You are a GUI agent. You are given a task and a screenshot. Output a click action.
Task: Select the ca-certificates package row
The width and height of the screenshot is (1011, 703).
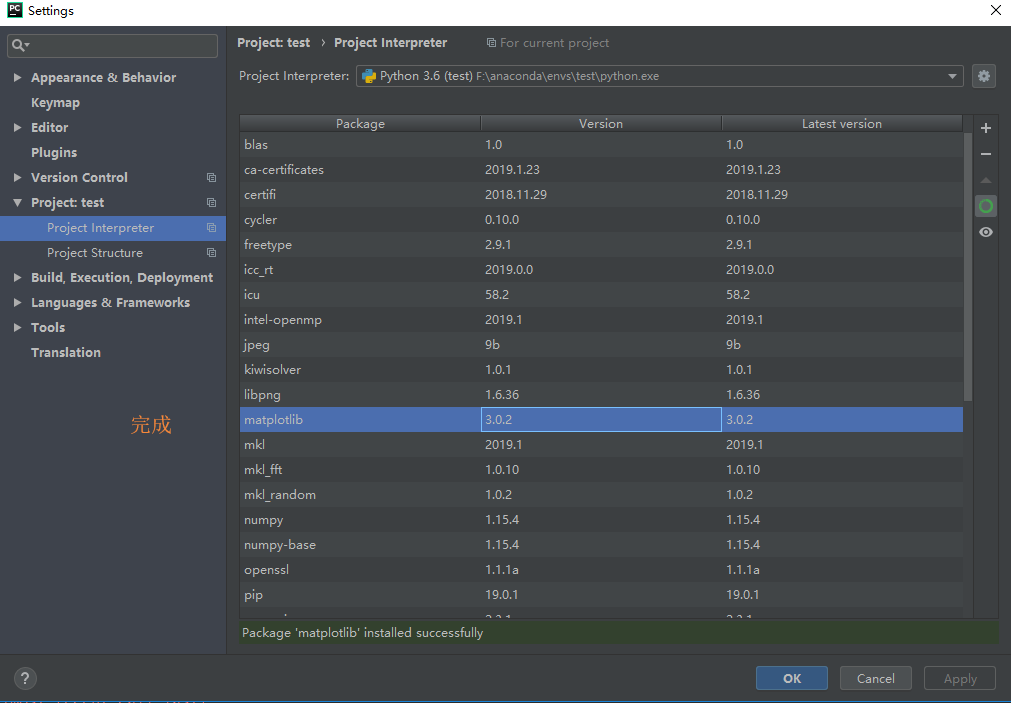[601, 170]
